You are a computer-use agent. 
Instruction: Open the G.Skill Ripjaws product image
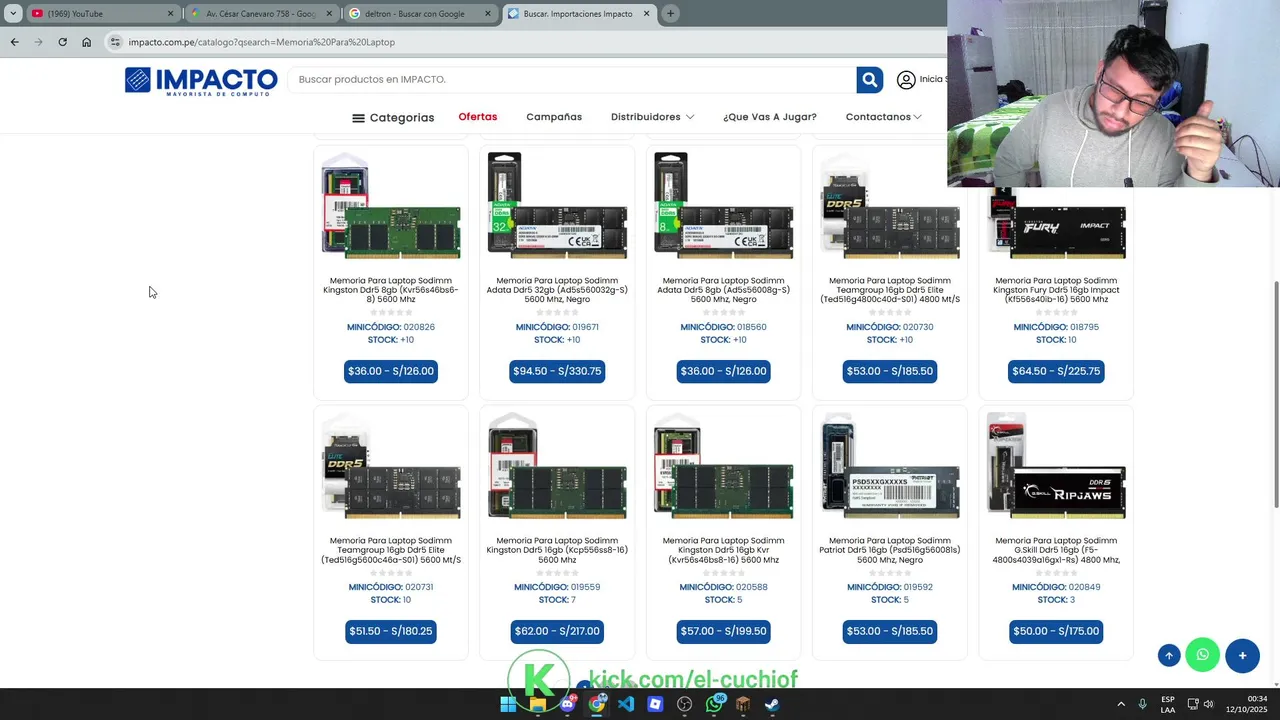pyautogui.click(x=1056, y=466)
